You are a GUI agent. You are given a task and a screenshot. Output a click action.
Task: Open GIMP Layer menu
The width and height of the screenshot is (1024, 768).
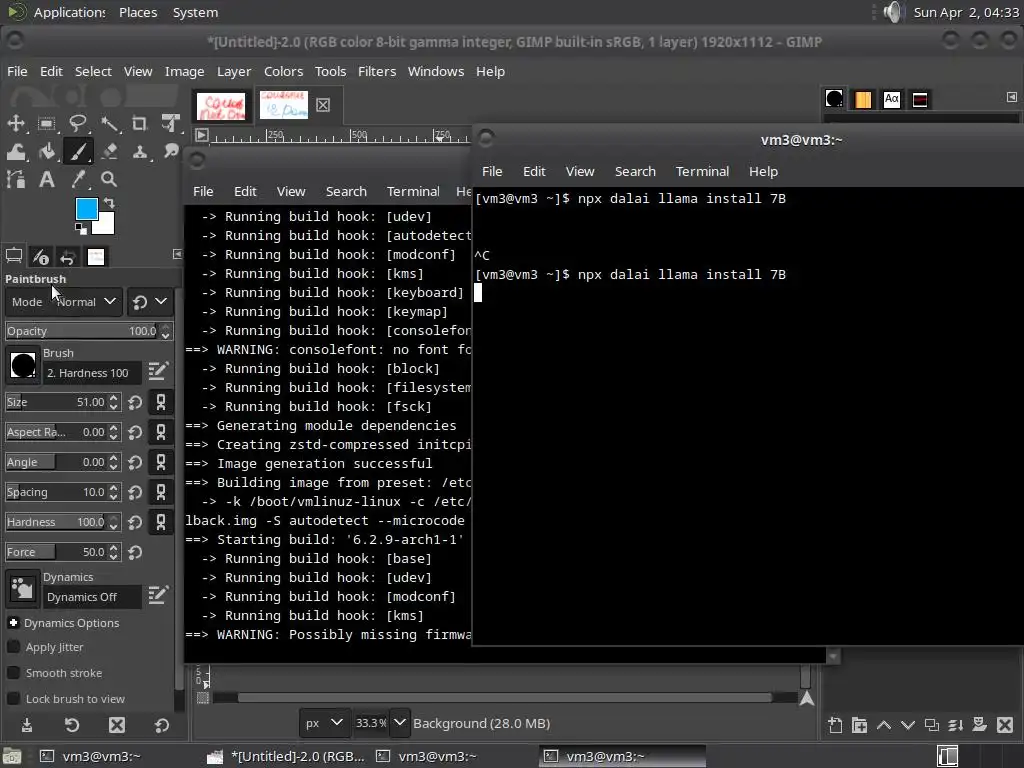coord(234,71)
